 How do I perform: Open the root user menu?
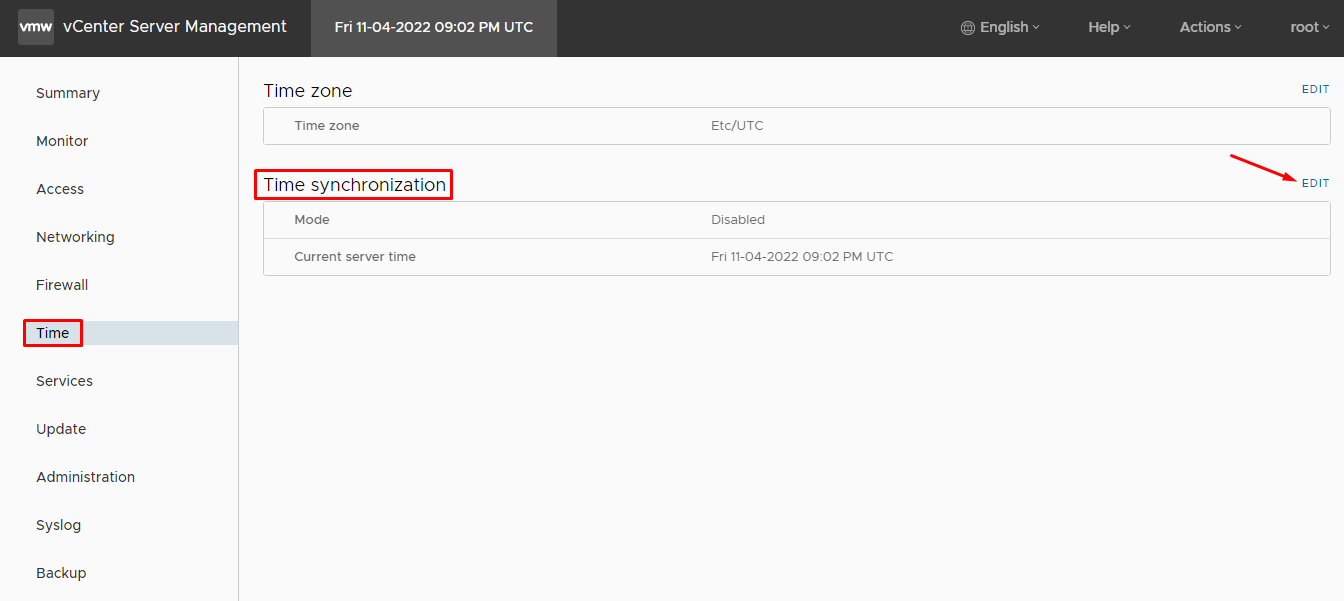click(x=1309, y=27)
